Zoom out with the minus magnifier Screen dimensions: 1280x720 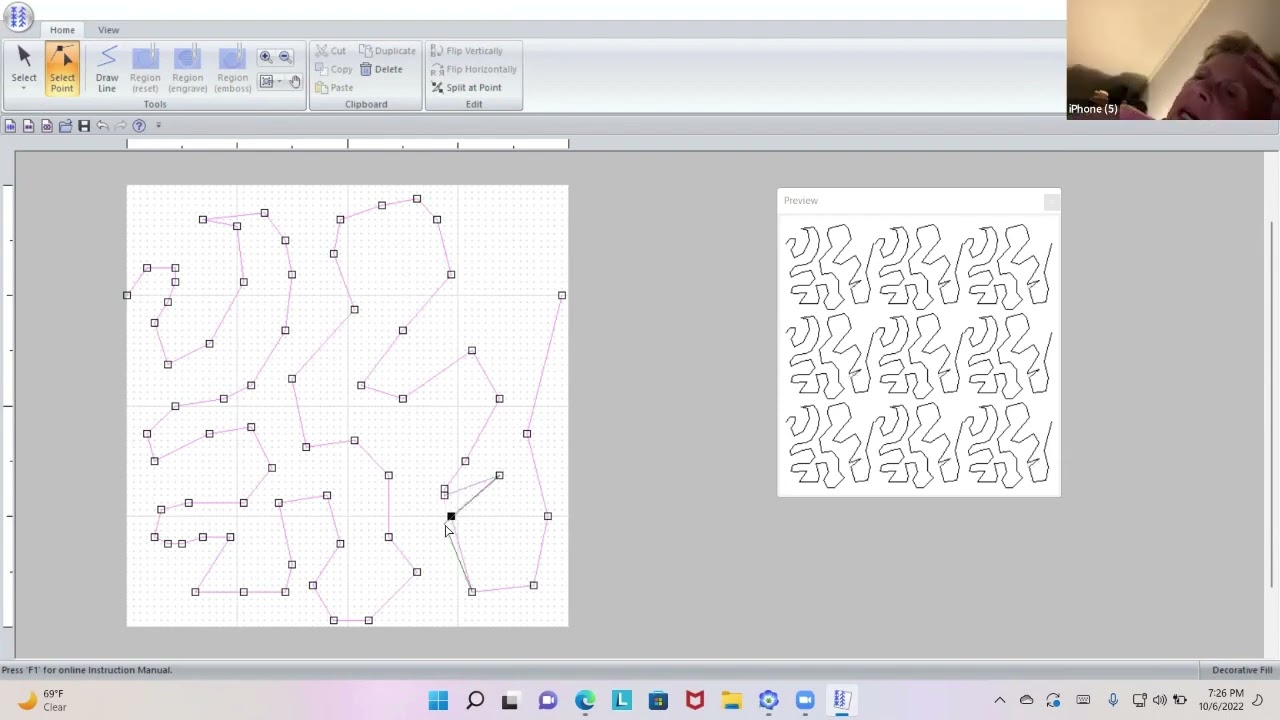[x=286, y=57]
